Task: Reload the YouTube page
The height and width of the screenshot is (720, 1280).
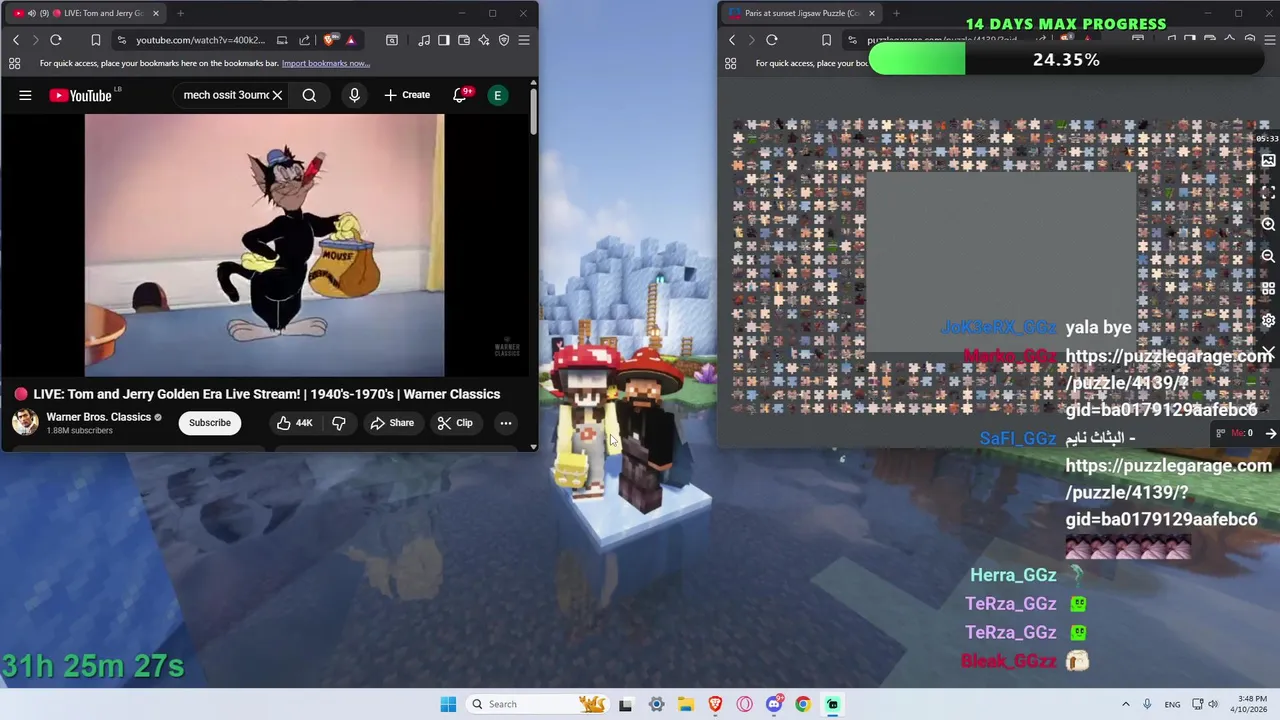Action: click(x=56, y=40)
